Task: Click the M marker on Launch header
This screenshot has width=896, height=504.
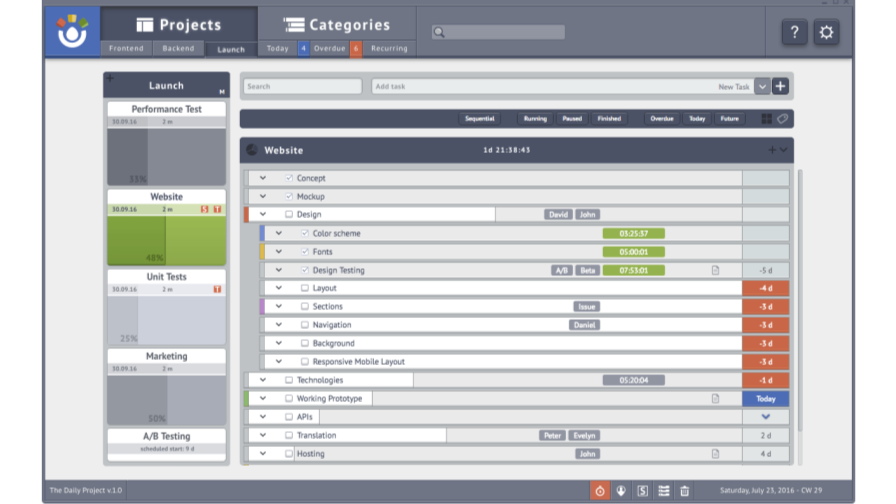Action: pos(222,91)
